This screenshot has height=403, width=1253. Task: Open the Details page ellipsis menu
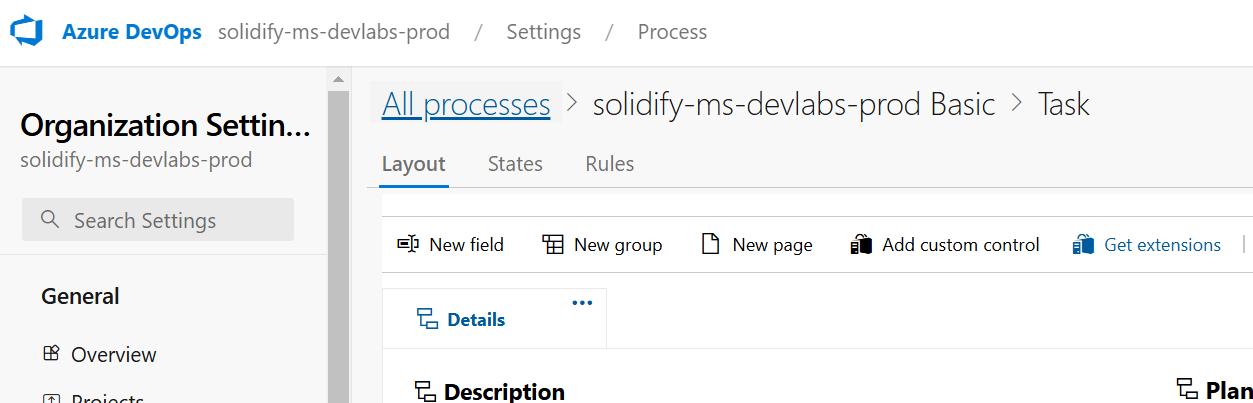582,303
